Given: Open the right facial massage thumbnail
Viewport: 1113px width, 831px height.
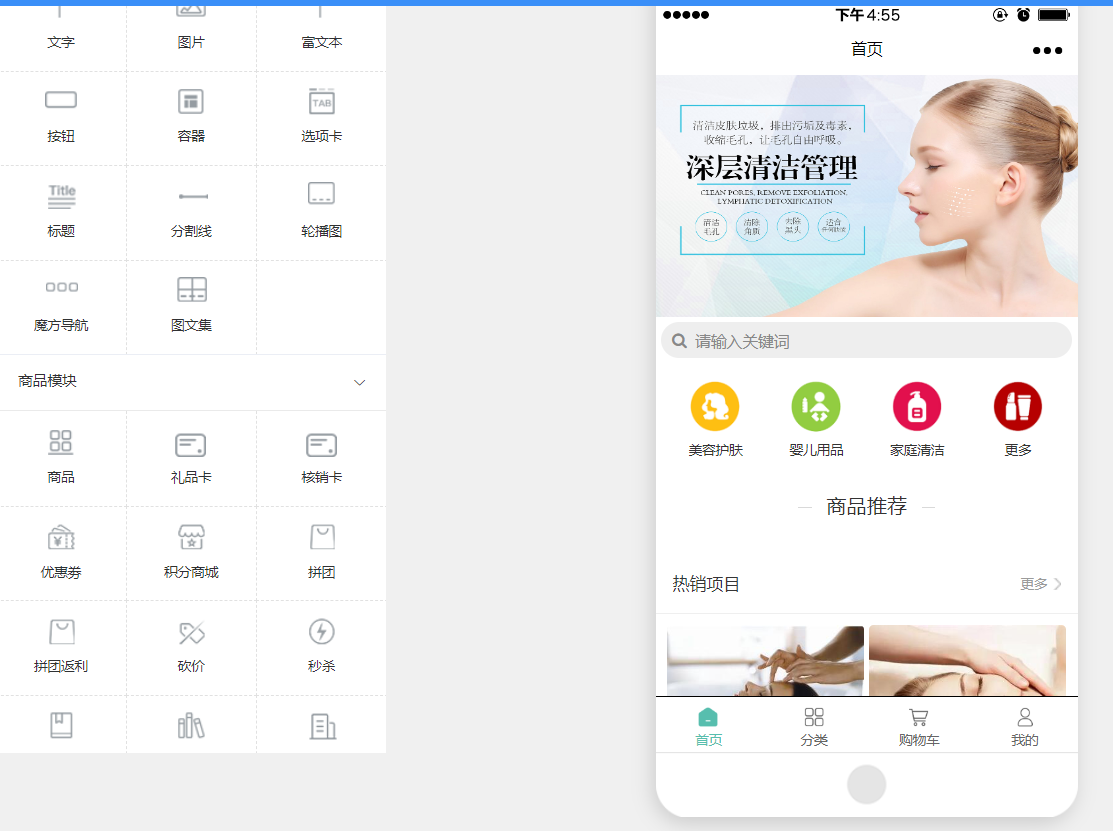Looking at the screenshot, I should pos(967,661).
